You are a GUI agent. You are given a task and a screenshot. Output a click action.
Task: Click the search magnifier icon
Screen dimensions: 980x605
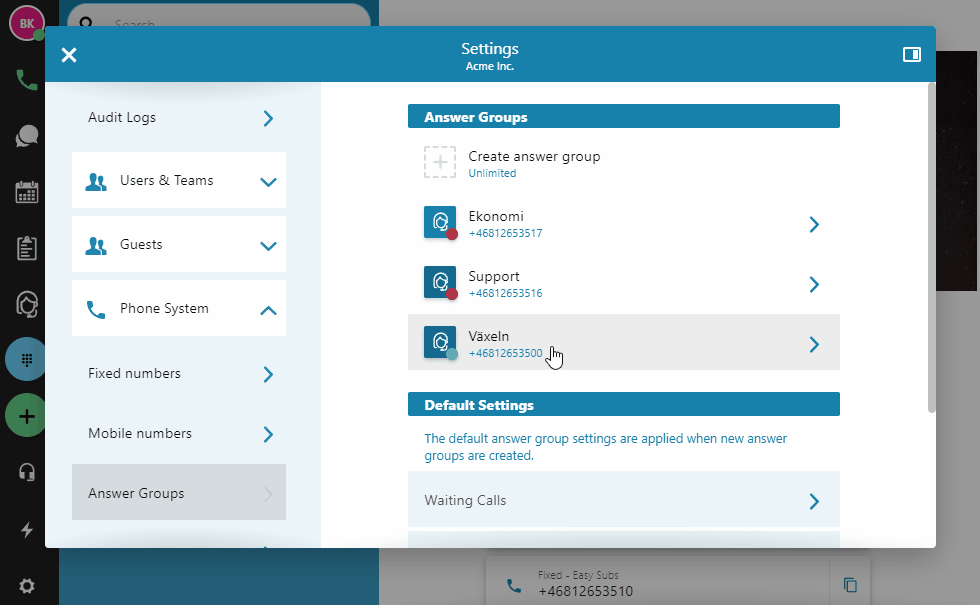tap(86, 23)
